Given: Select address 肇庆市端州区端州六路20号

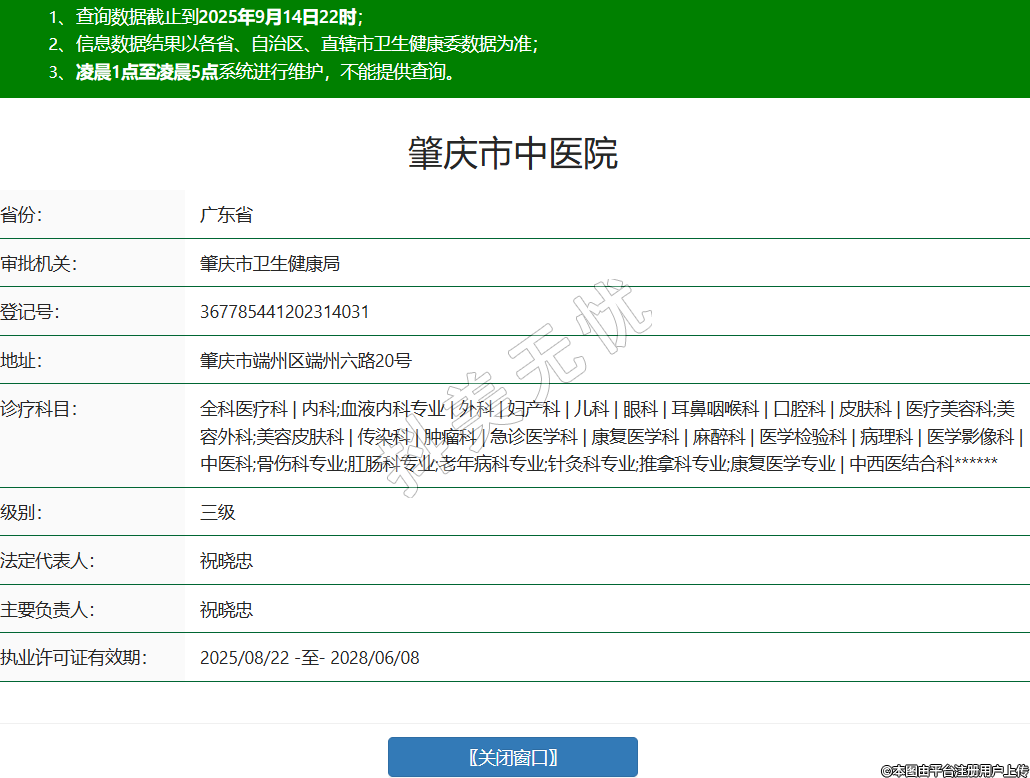Looking at the screenshot, I should pos(305,361).
